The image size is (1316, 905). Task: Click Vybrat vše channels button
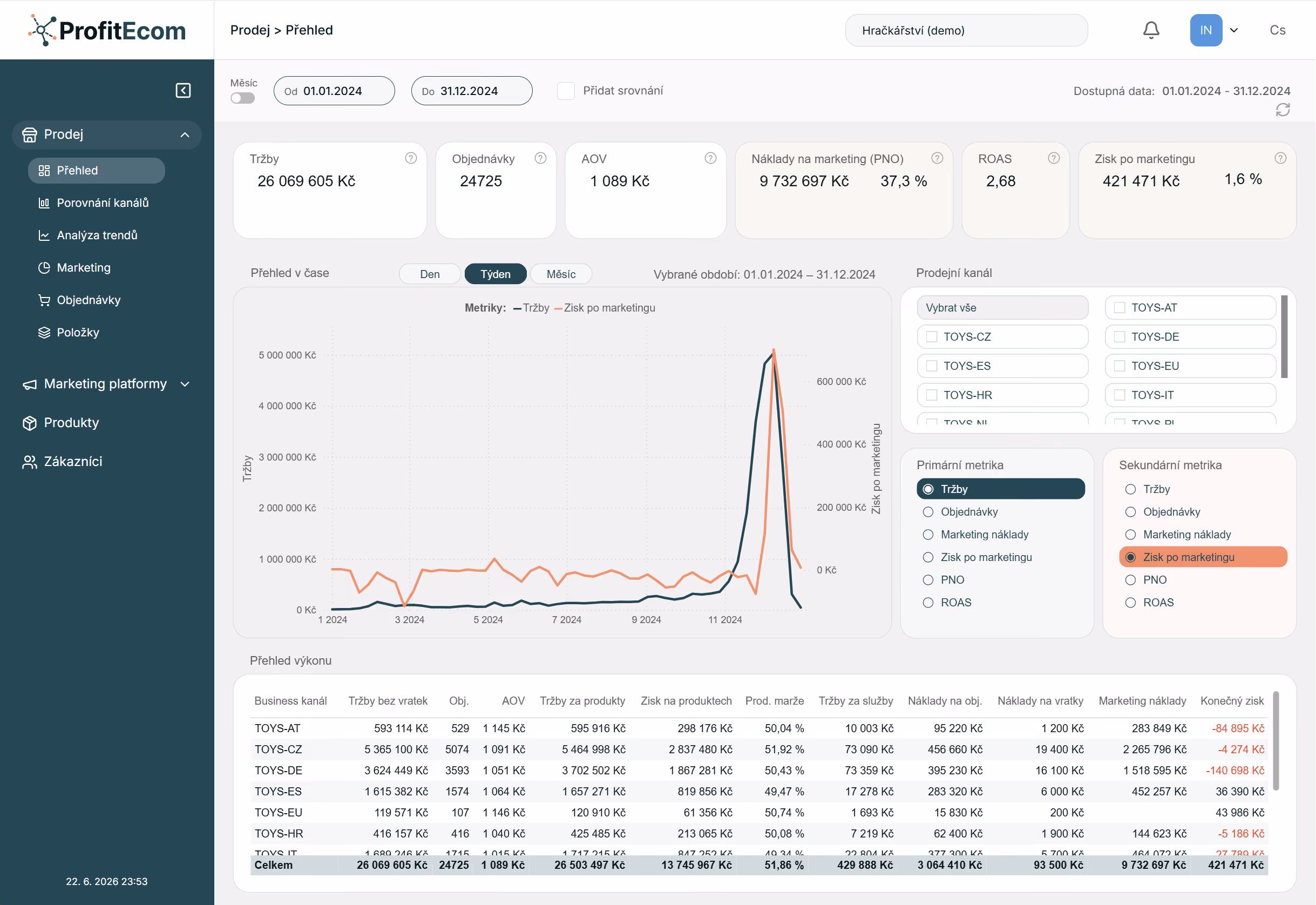click(1002, 307)
